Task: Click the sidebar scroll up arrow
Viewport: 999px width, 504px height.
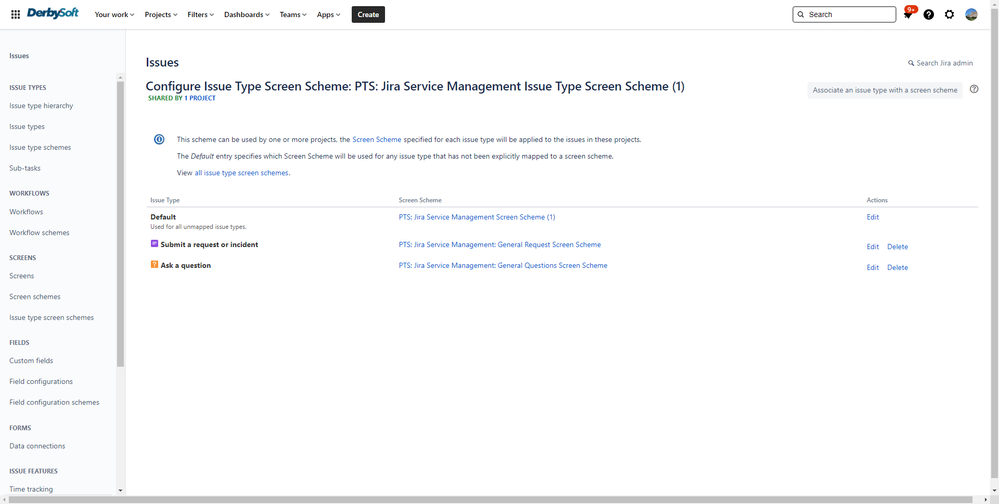Action: click(120, 78)
